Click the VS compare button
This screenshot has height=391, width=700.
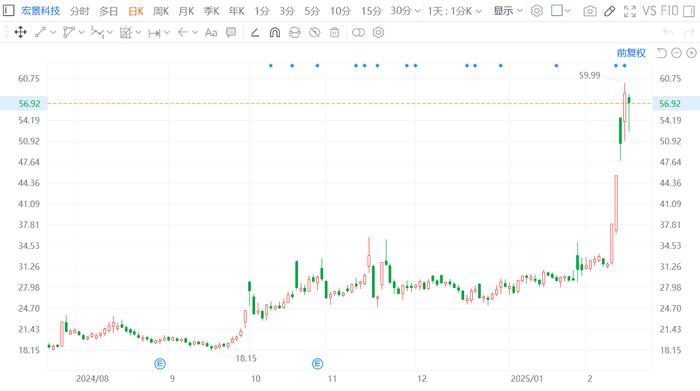point(649,11)
